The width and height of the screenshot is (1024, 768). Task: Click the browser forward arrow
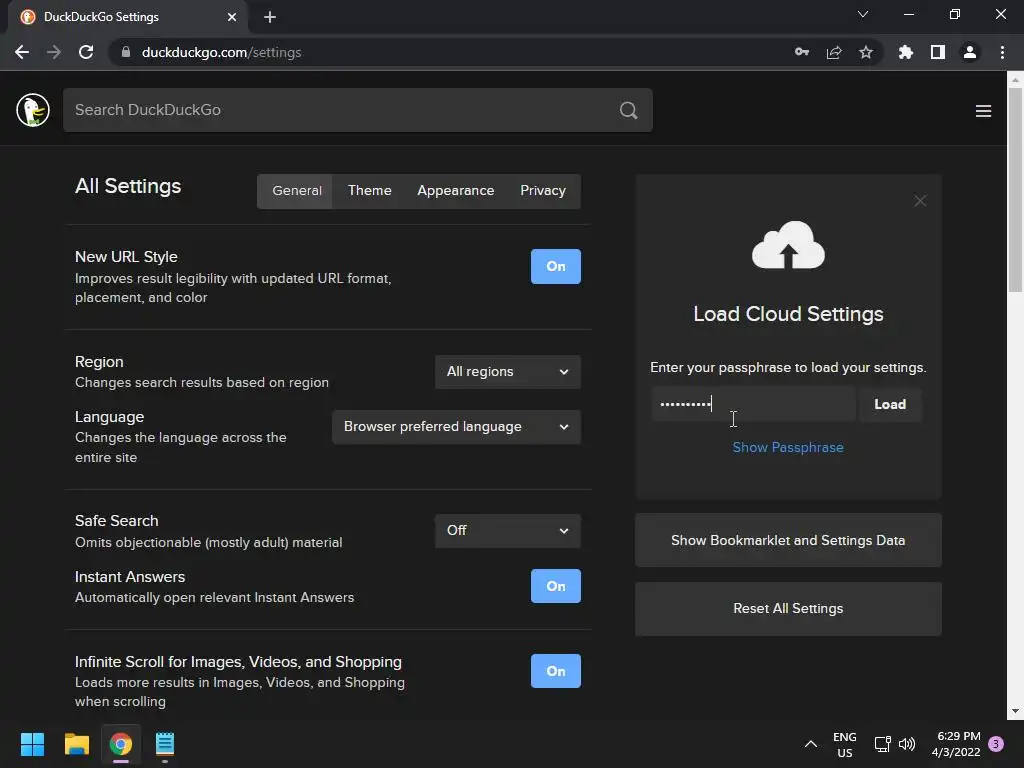[54, 52]
